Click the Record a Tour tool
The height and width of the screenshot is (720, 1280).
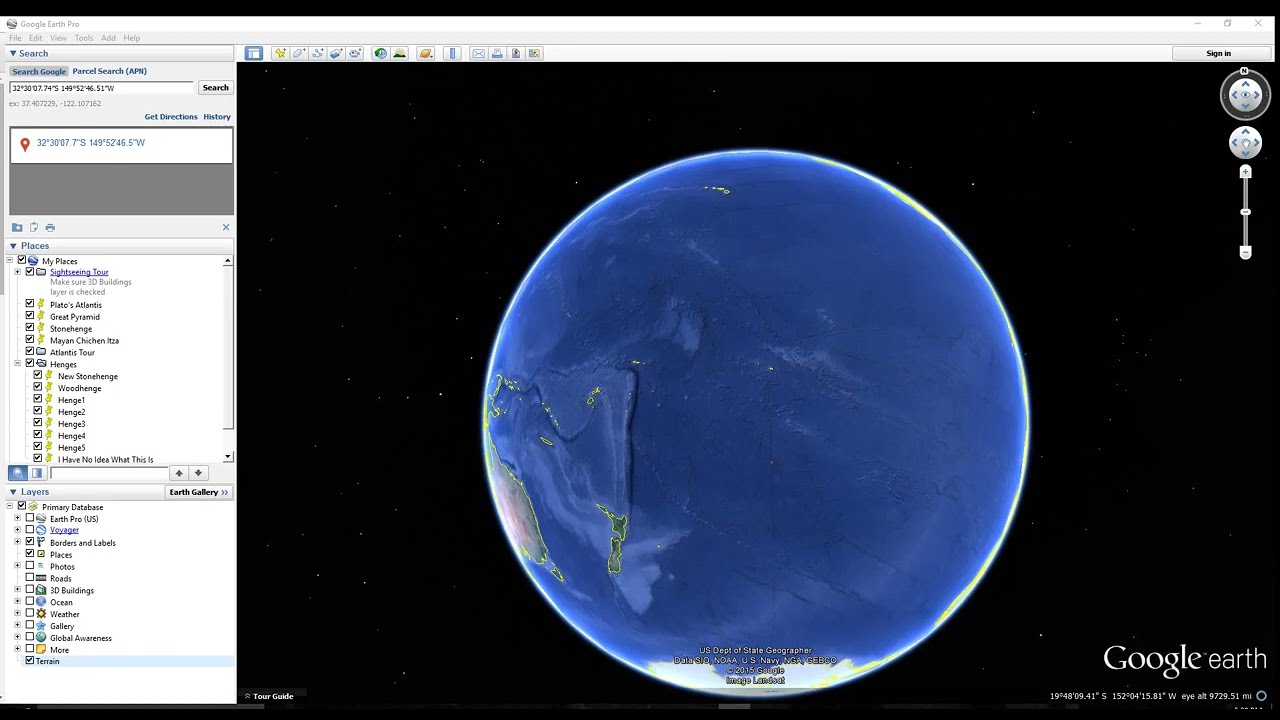[356, 53]
